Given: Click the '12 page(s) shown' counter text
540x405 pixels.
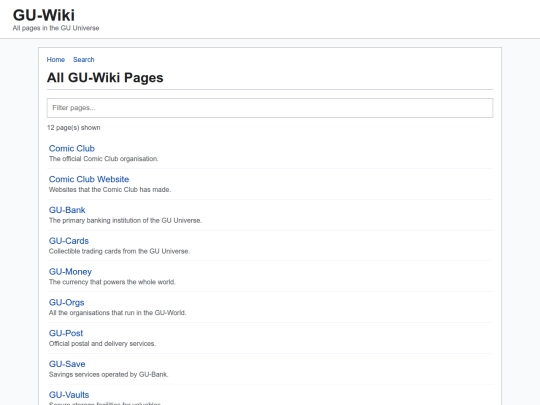Looking at the screenshot, I should pos(74,128).
